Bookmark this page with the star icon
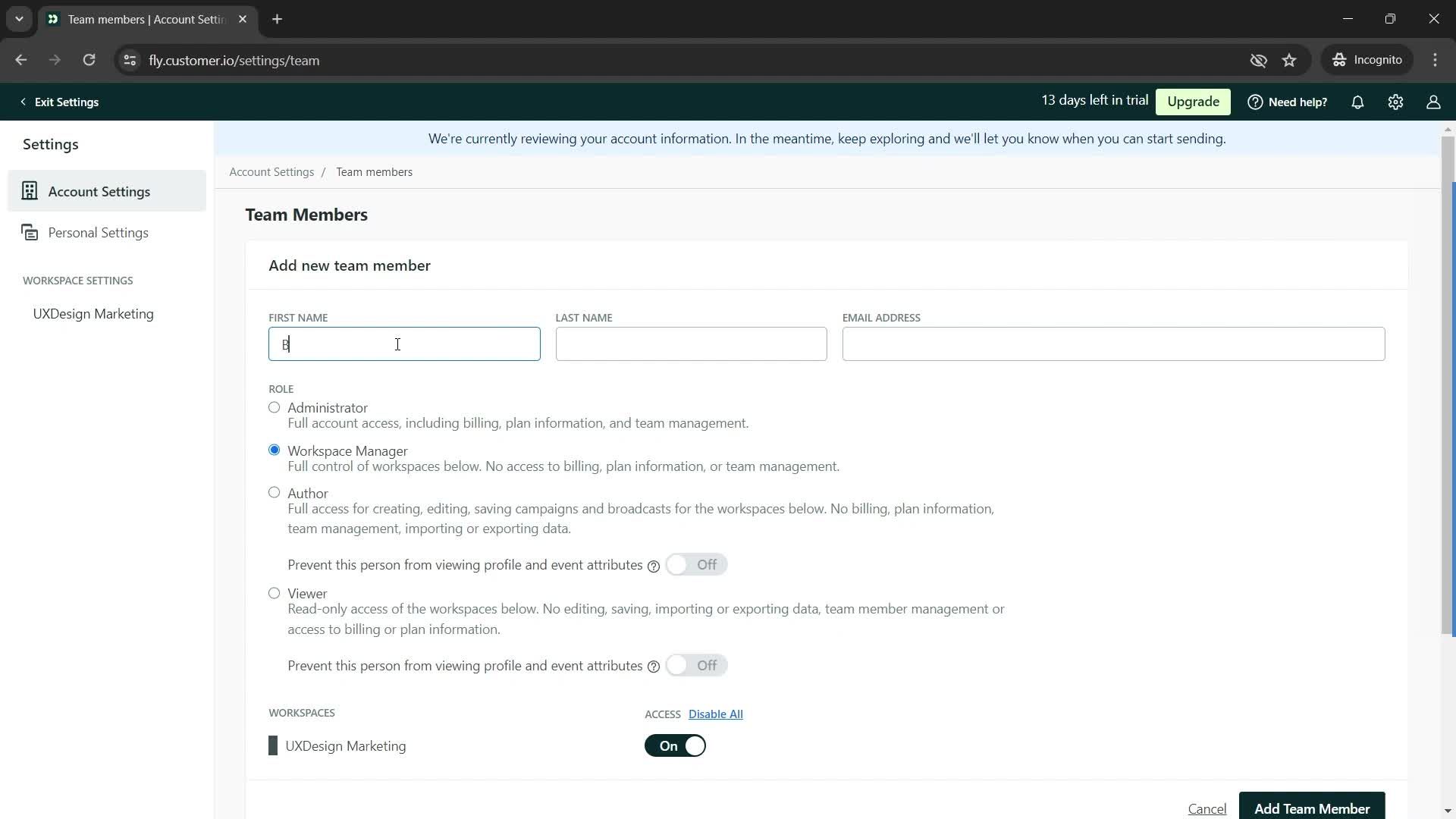Screen dimensions: 1456x819 (1289, 60)
